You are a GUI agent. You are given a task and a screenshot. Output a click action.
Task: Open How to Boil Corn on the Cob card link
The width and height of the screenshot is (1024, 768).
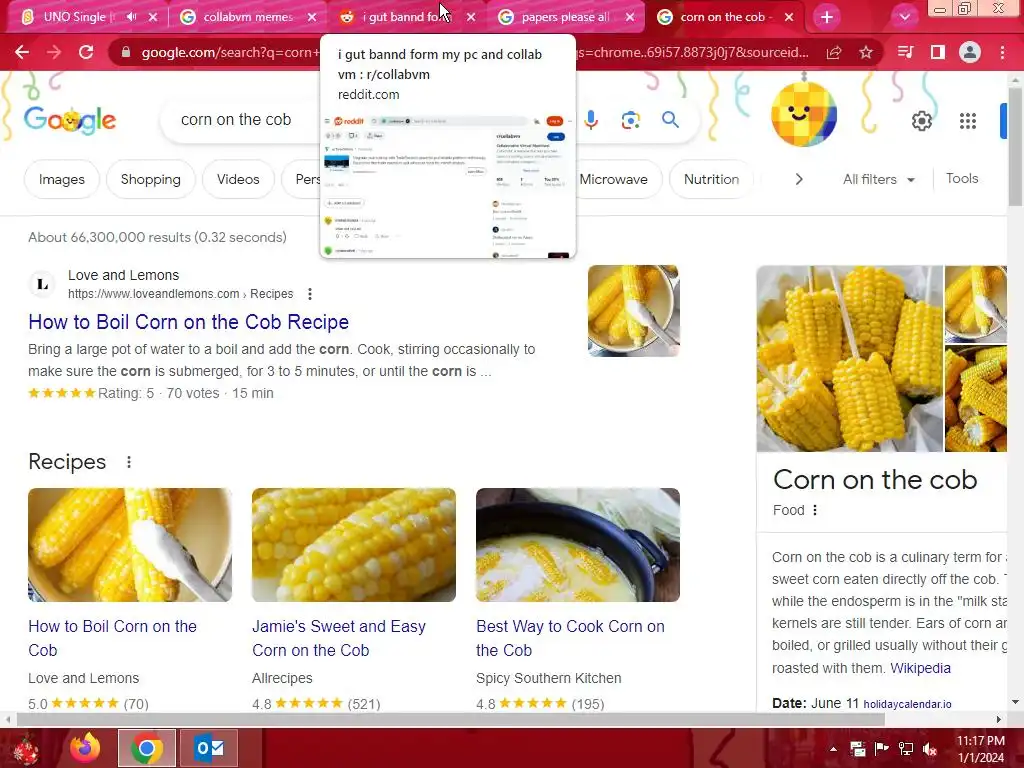(112, 638)
